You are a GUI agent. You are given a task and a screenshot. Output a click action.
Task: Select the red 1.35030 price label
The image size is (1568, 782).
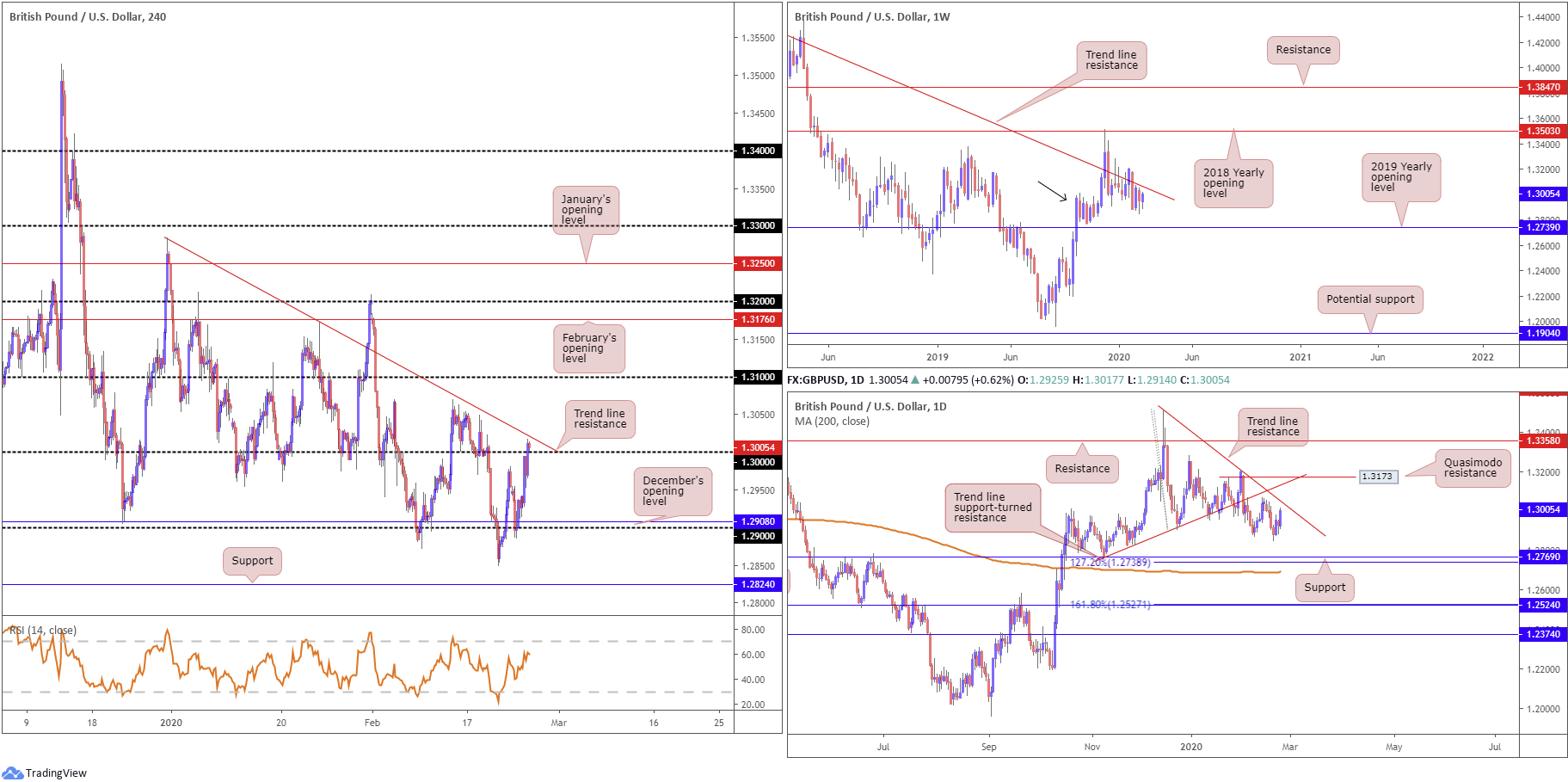[1543, 131]
